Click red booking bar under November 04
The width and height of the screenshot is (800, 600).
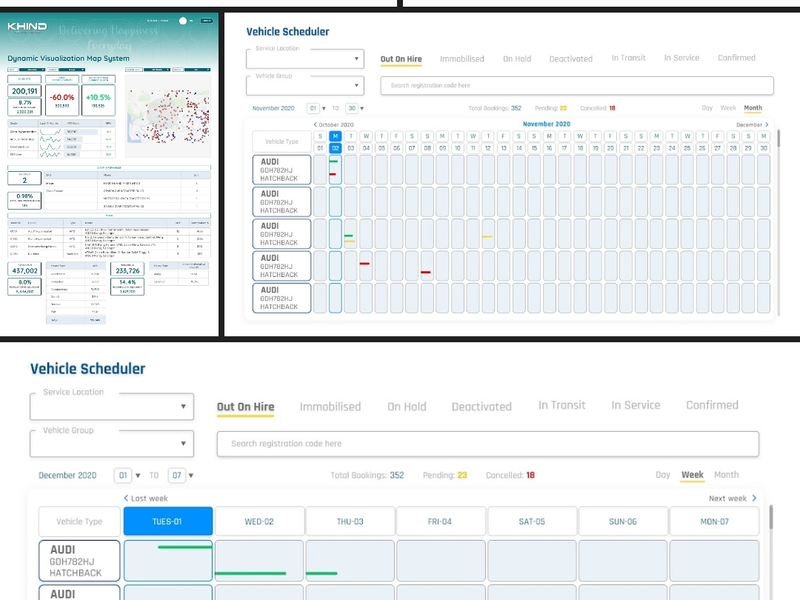click(x=365, y=263)
